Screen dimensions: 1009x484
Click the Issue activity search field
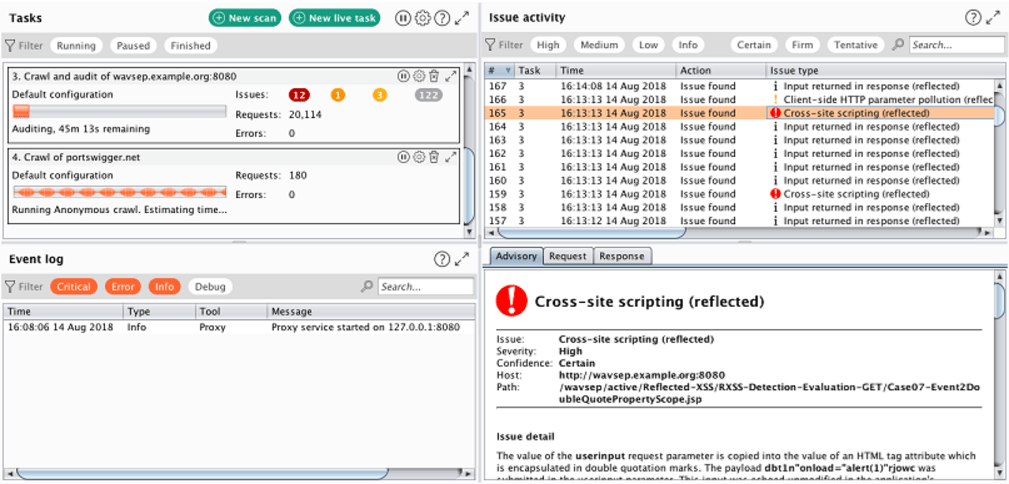pos(955,45)
